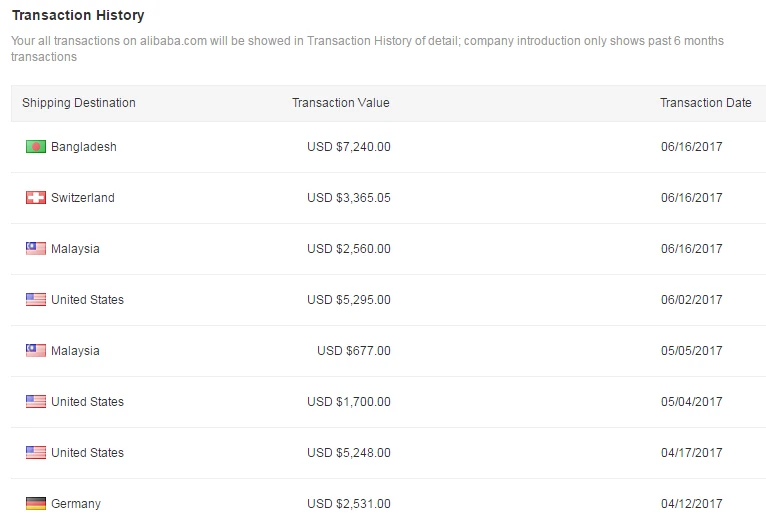The width and height of the screenshot is (766, 516).
Task: Click the Switzerland flag icon
Action: 36,198
